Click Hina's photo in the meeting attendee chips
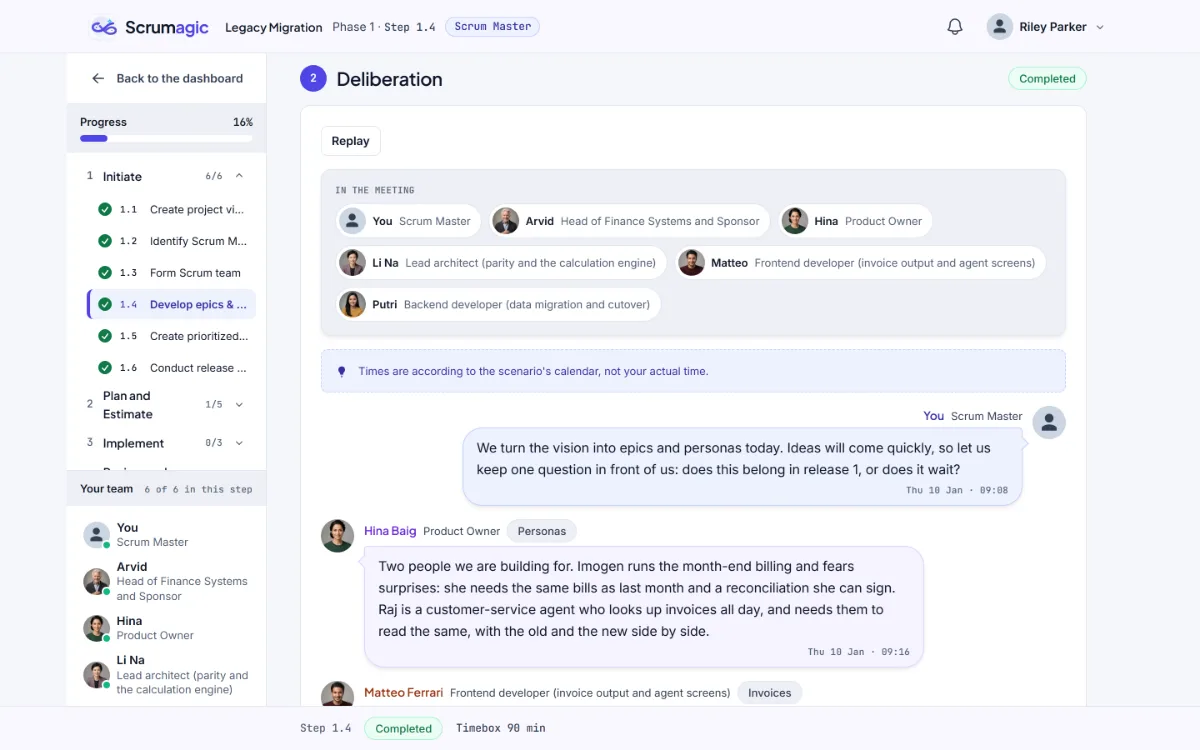The height and width of the screenshot is (750, 1200). point(795,221)
